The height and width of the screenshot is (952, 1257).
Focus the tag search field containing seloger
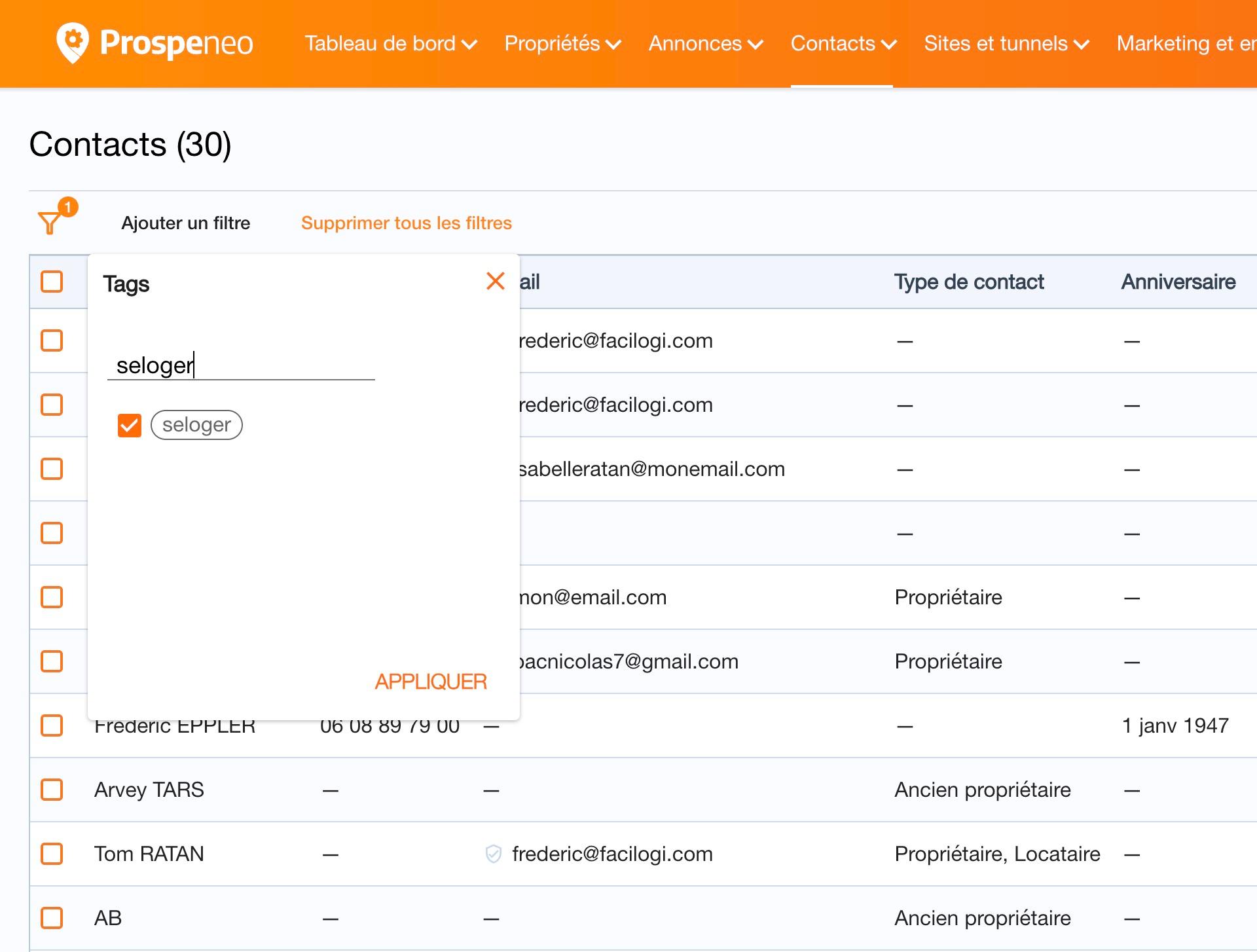click(x=241, y=365)
